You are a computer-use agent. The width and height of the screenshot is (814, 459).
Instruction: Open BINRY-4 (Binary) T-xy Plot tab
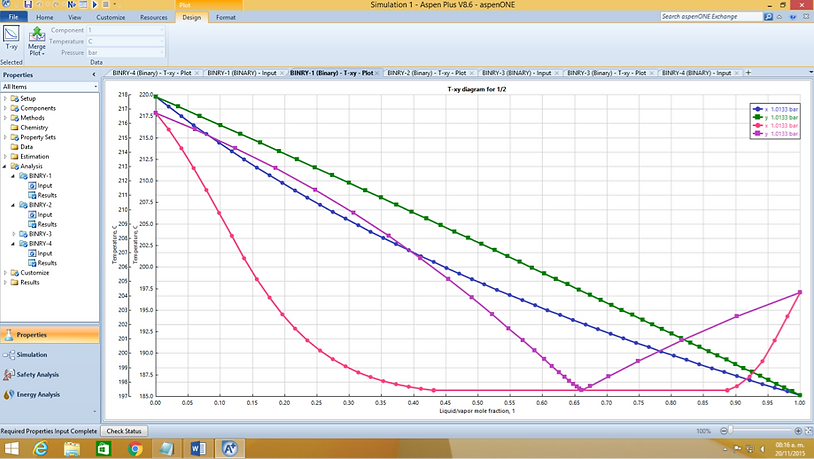152,73
